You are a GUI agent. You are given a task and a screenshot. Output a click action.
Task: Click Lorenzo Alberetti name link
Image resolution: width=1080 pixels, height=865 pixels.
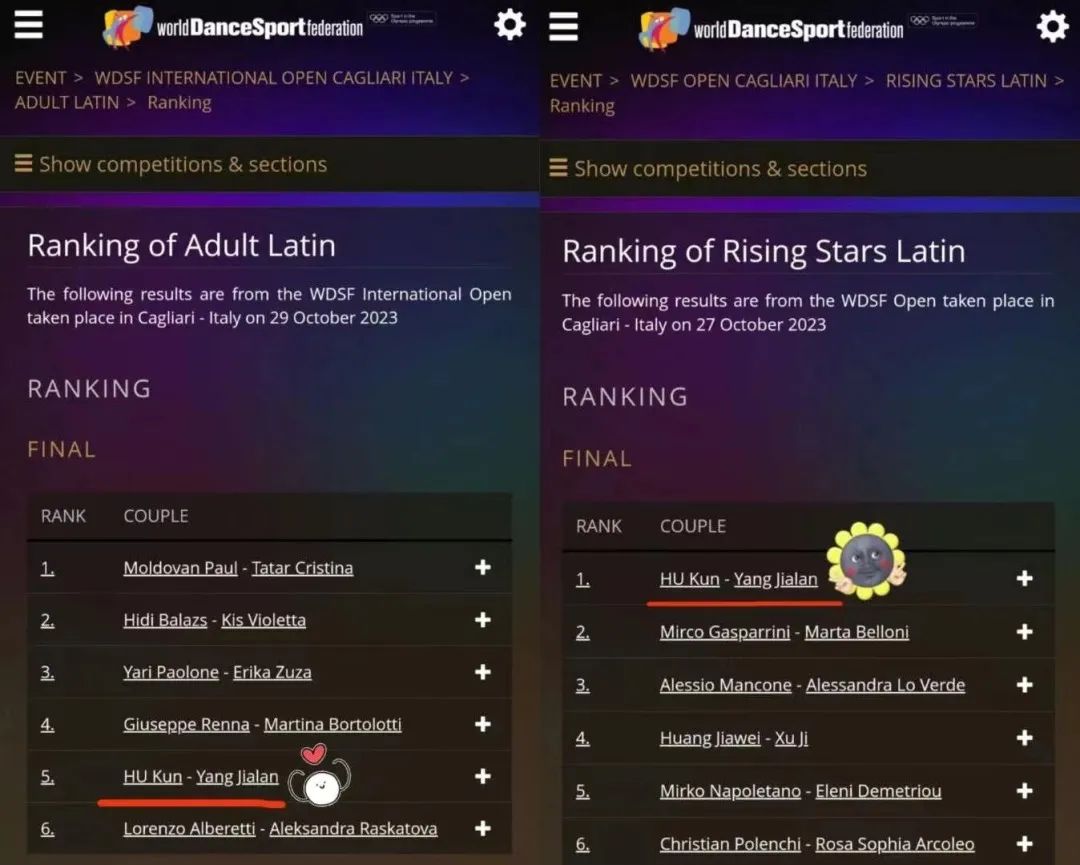189,829
